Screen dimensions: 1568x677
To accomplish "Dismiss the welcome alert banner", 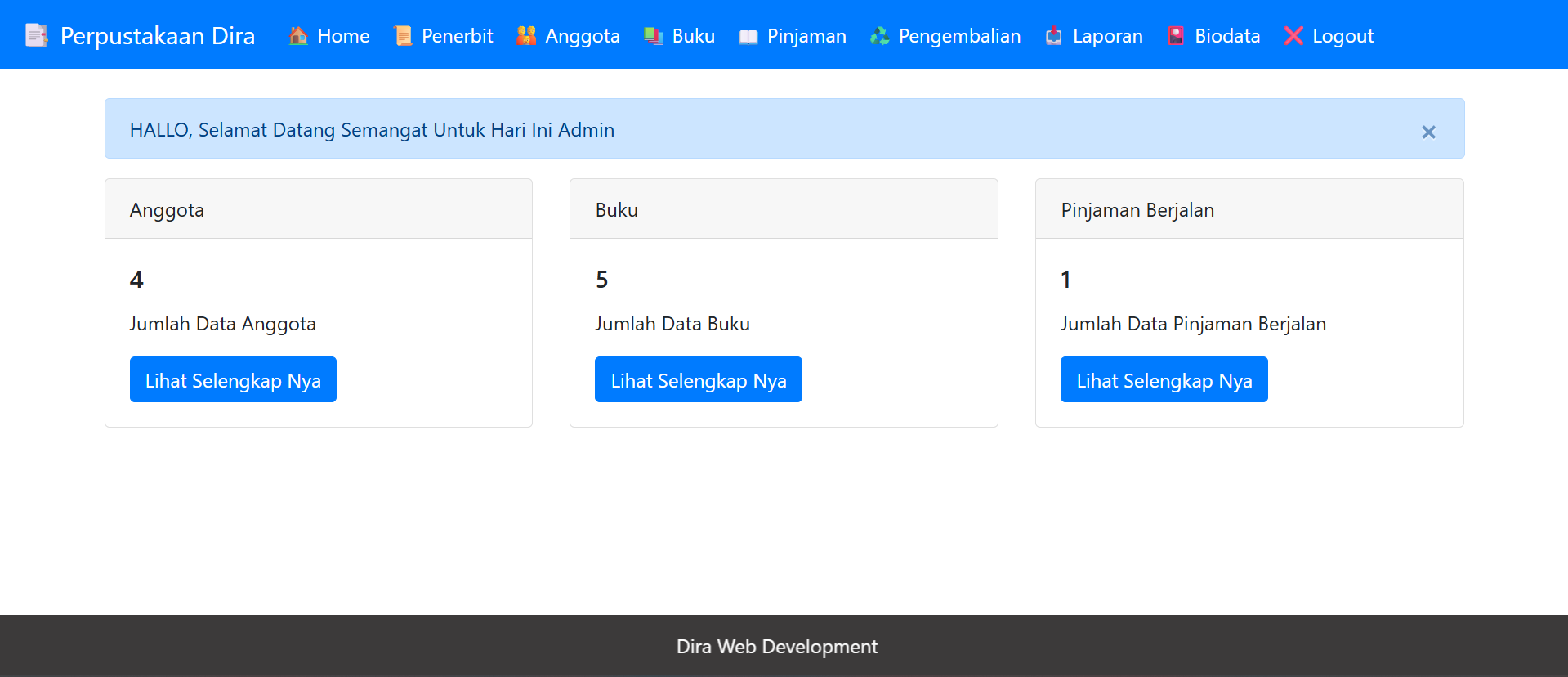I will point(1428,132).
